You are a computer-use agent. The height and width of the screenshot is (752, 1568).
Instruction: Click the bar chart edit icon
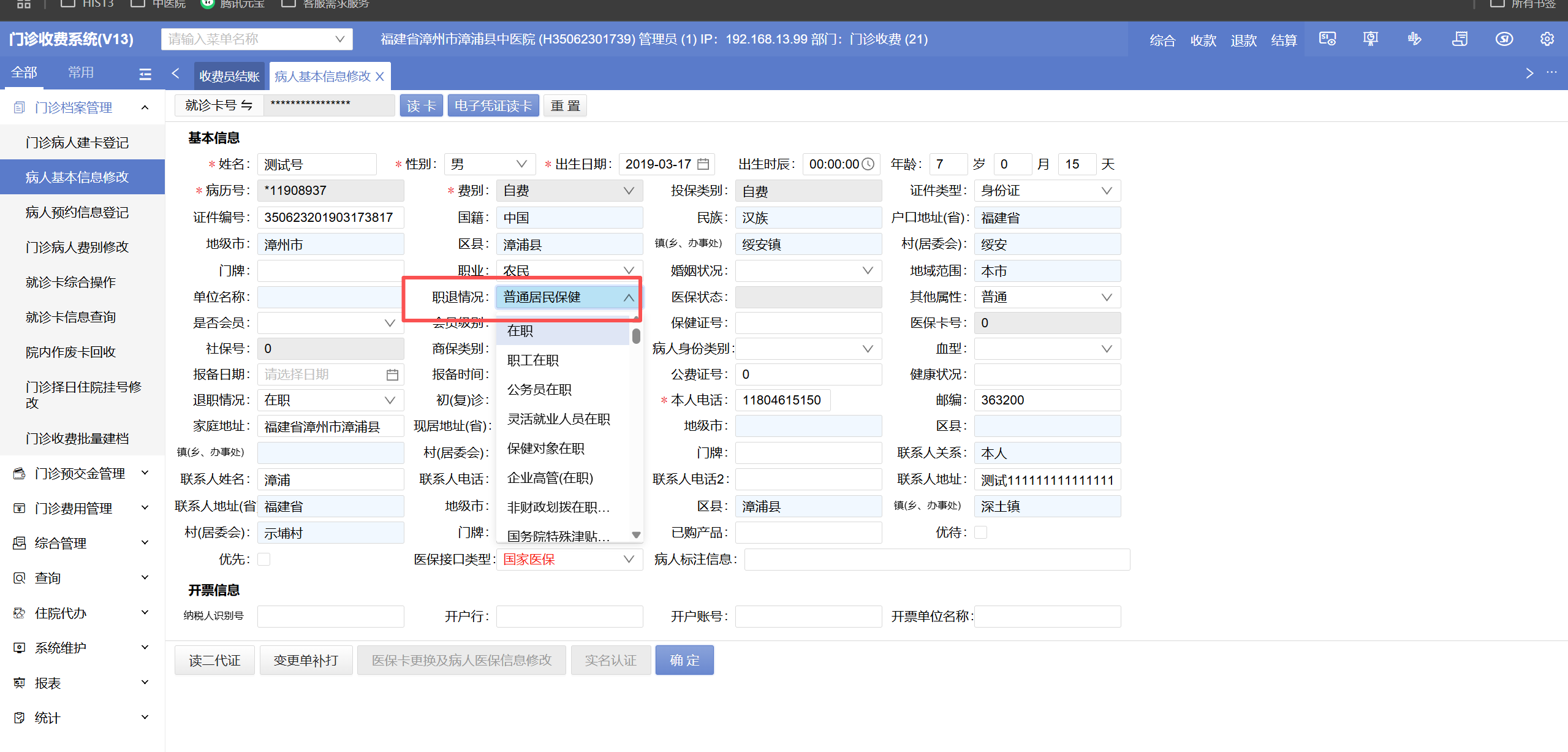click(x=1414, y=39)
